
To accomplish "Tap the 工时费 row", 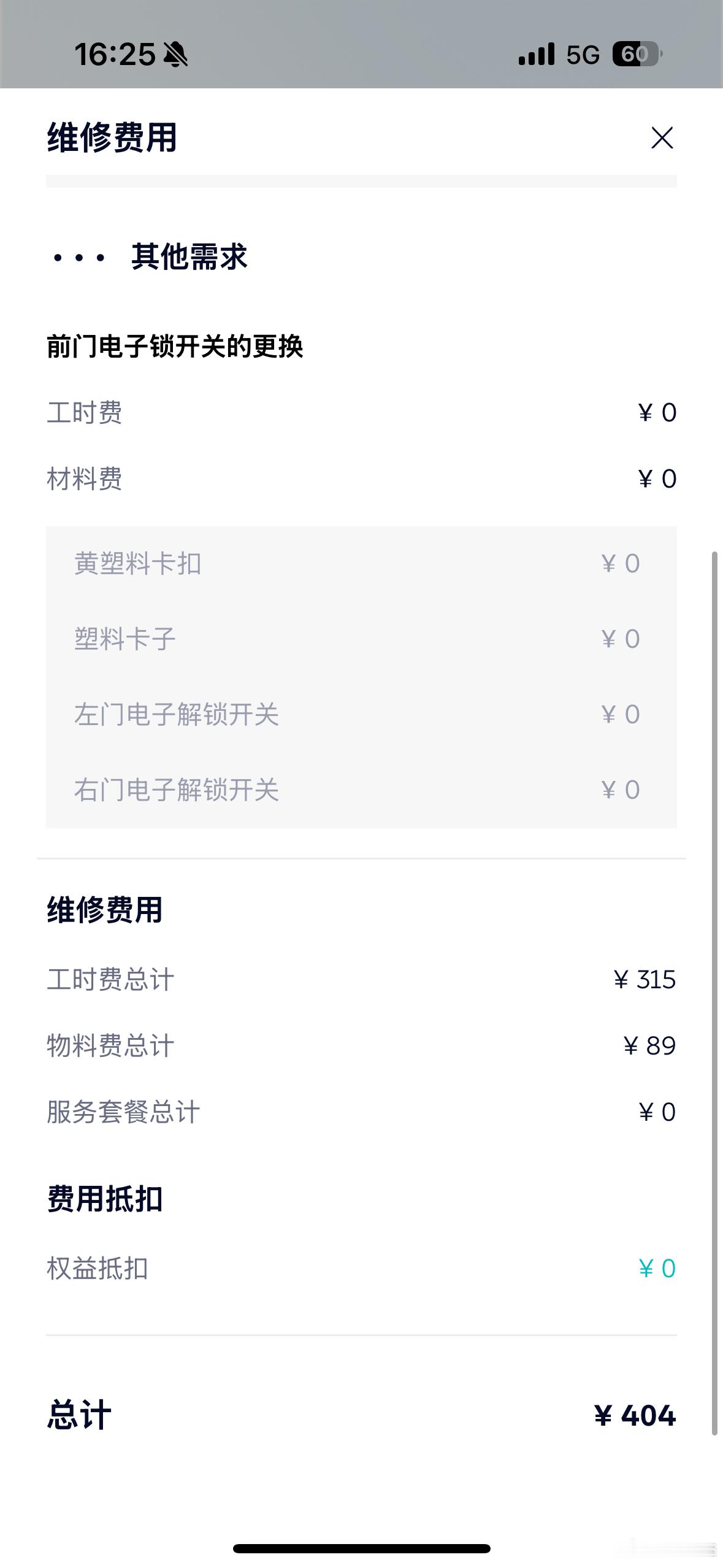I will (361, 412).
